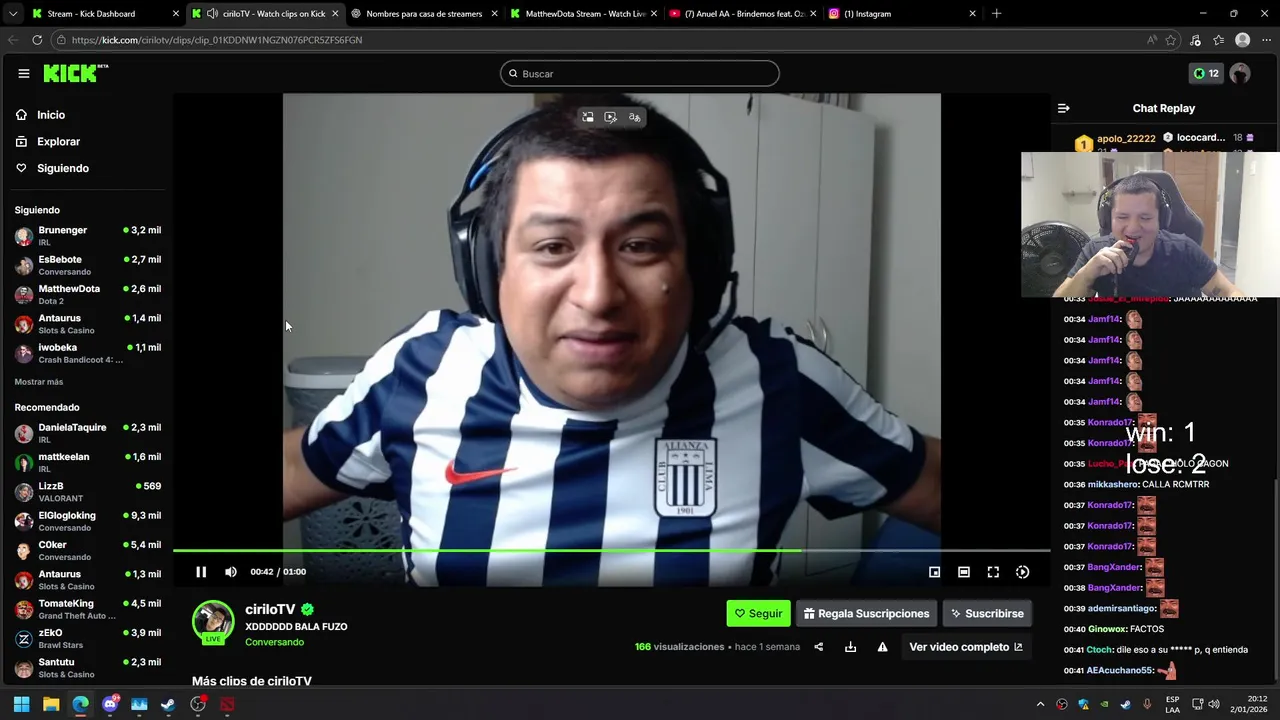Open browser settings three-dots menu
1280x720 pixels.
pyautogui.click(x=1266, y=40)
